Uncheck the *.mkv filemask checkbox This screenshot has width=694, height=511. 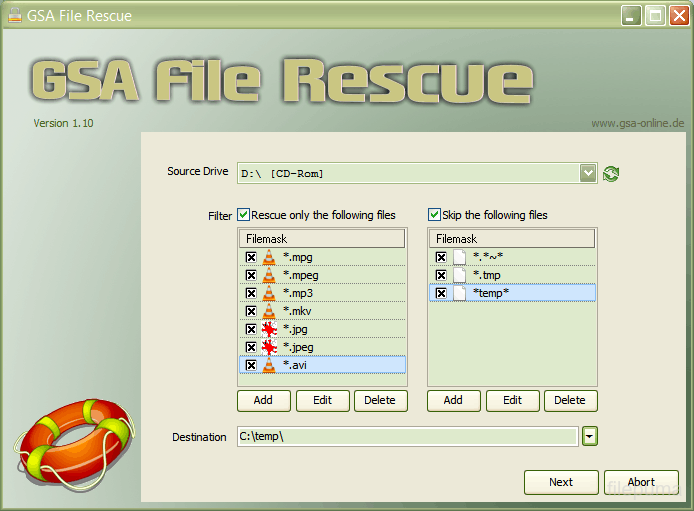click(251, 311)
